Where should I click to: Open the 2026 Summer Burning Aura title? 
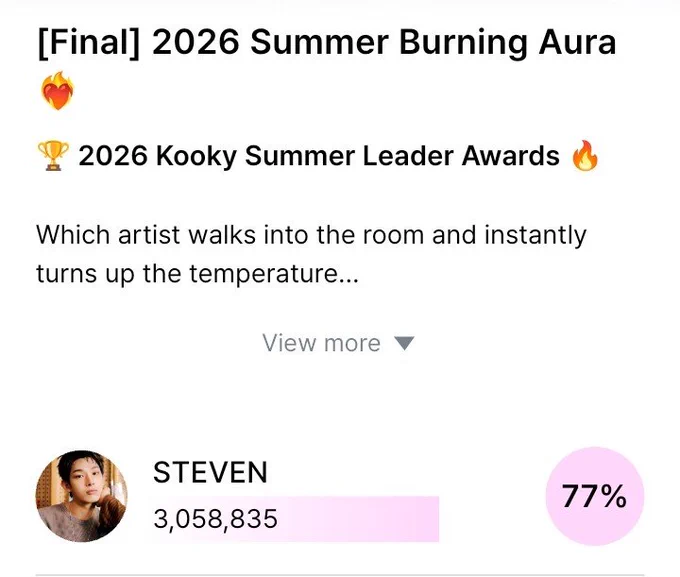[384, 43]
